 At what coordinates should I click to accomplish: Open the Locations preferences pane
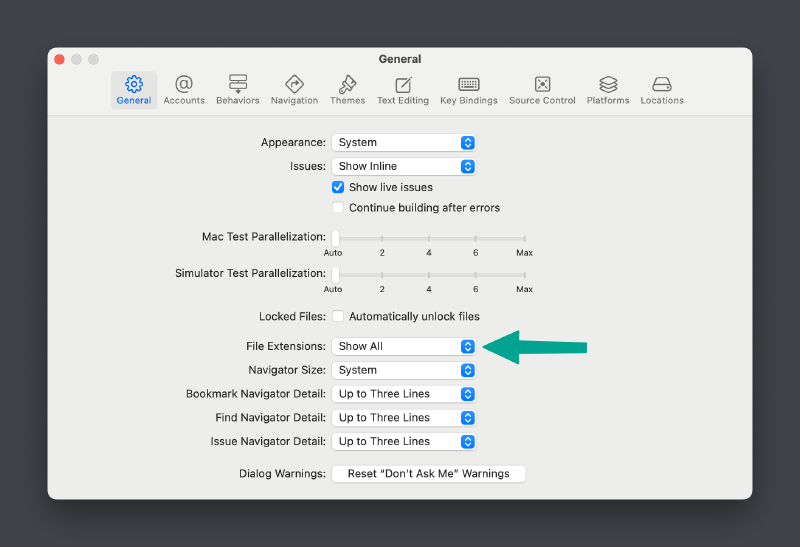662,90
